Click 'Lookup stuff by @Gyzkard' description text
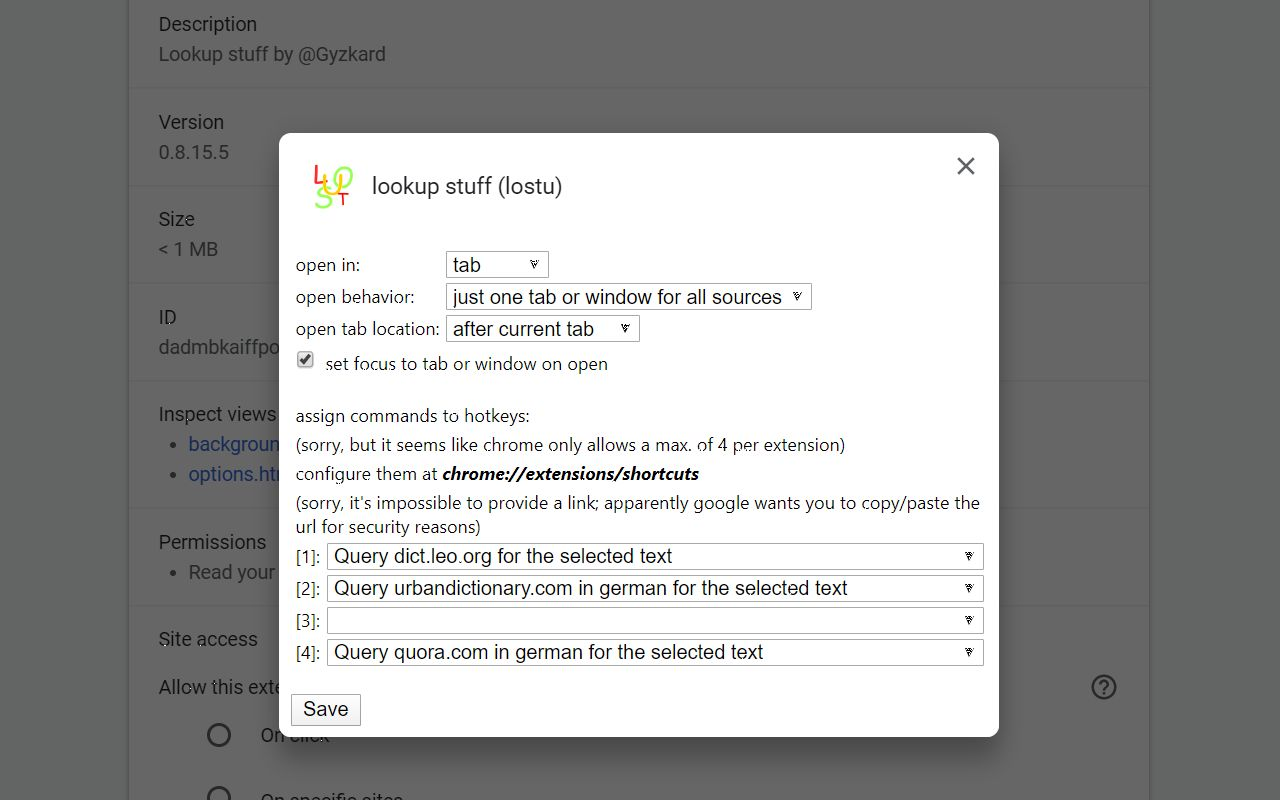This screenshot has height=800, width=1280. [272, 54]
